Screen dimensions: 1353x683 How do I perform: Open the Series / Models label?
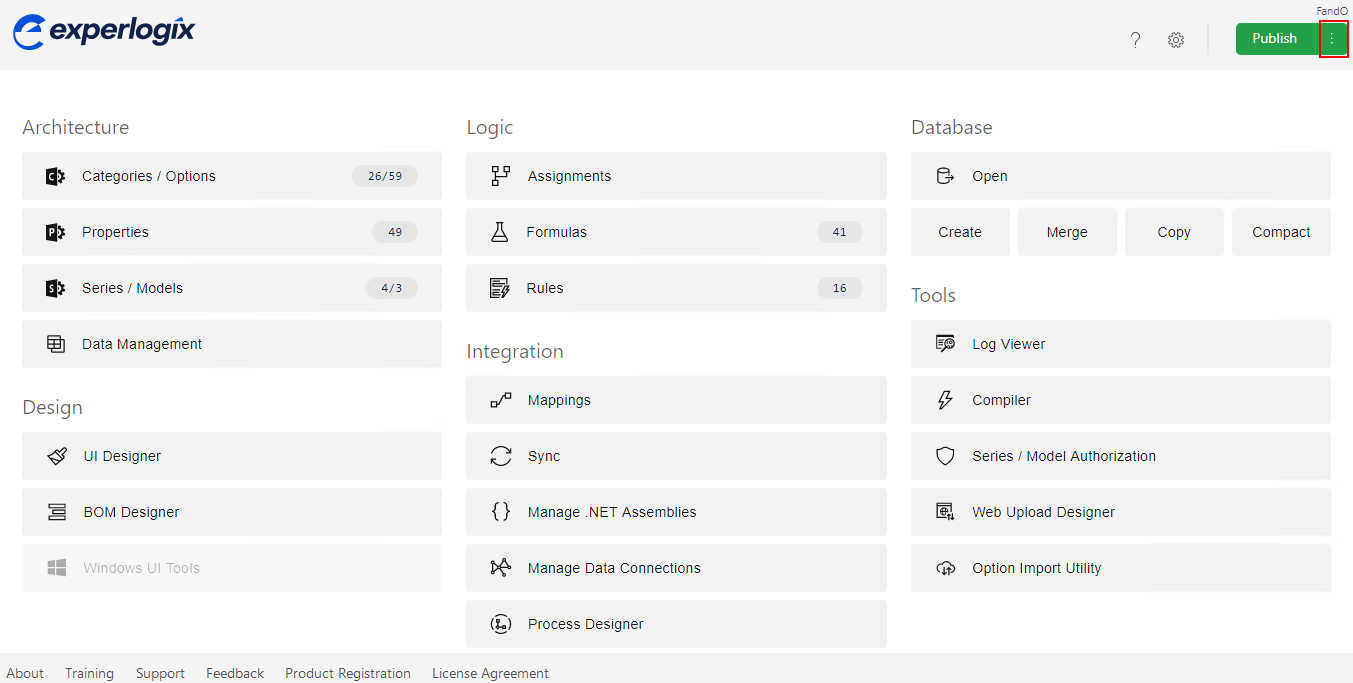[x=133, y=288]
